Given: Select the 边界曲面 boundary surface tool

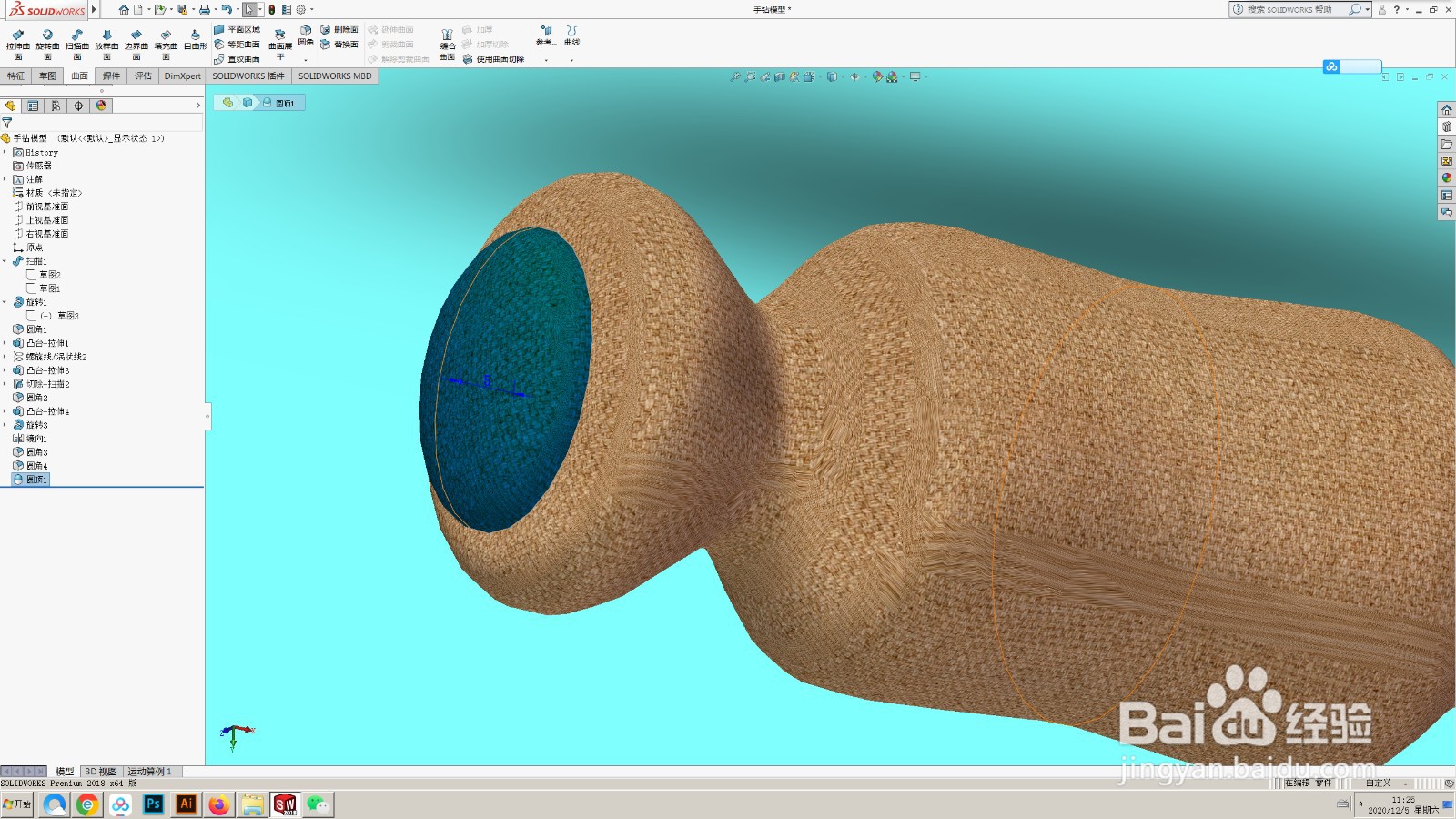Looking at the screenshot, I should pyautogui.click(x=136, y=44).
